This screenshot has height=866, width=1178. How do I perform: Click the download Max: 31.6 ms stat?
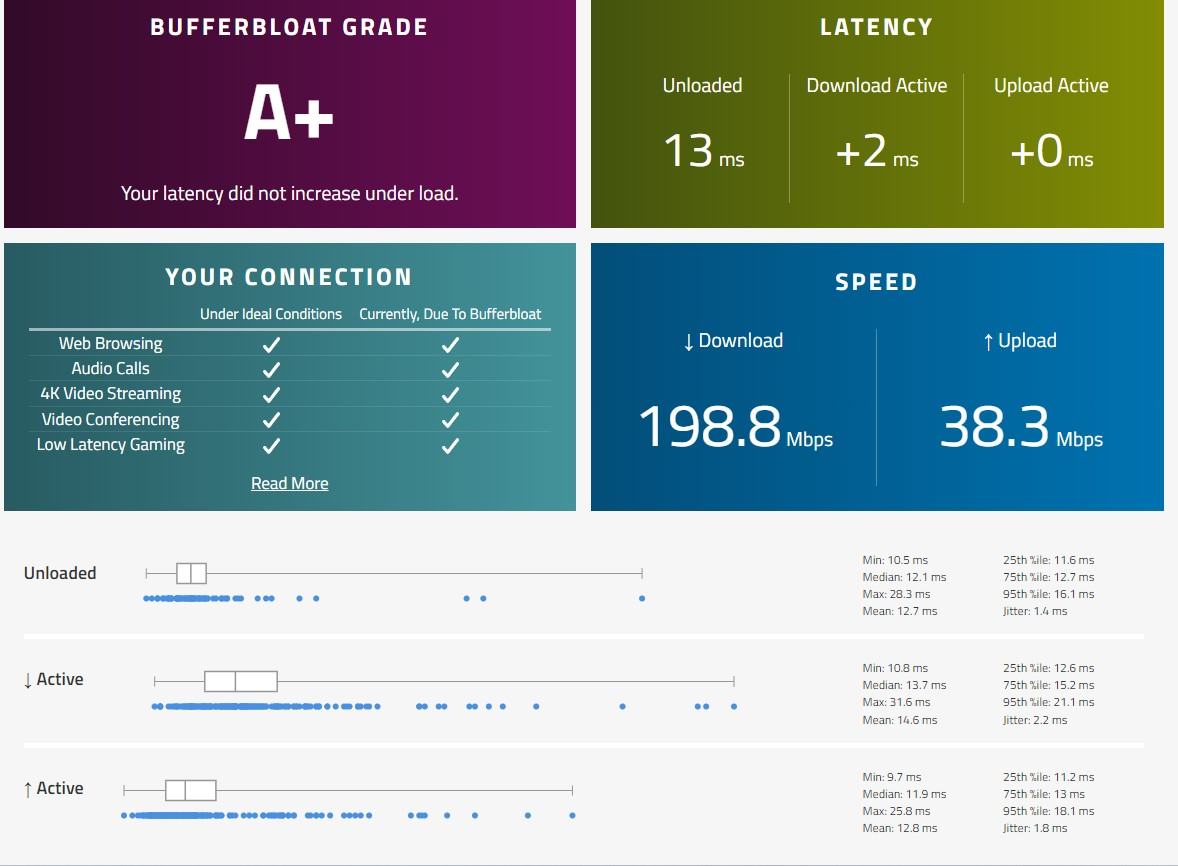[x=896, y=702]
